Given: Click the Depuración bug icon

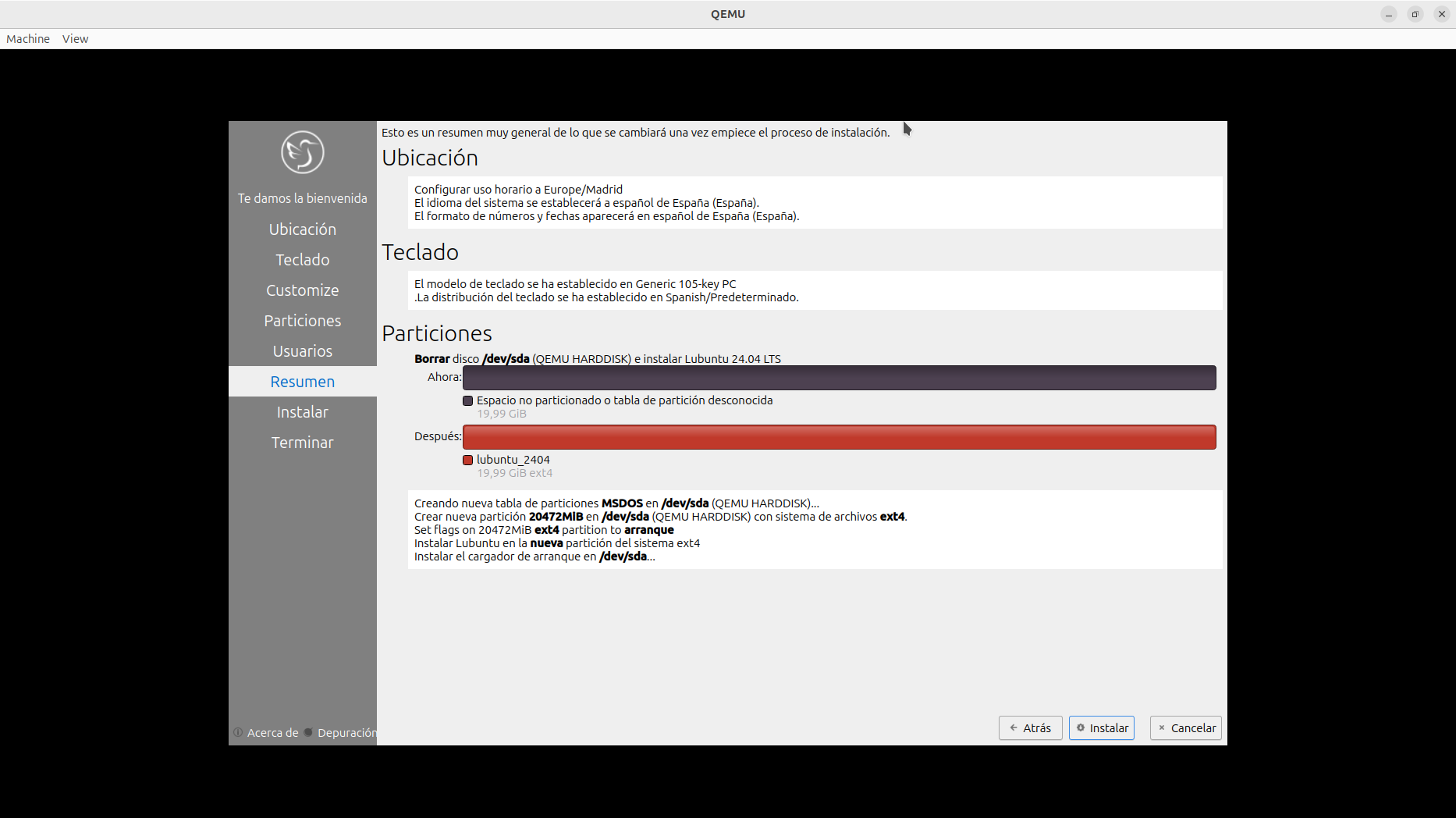Looking at the screenshot, I should coord(308,732).
